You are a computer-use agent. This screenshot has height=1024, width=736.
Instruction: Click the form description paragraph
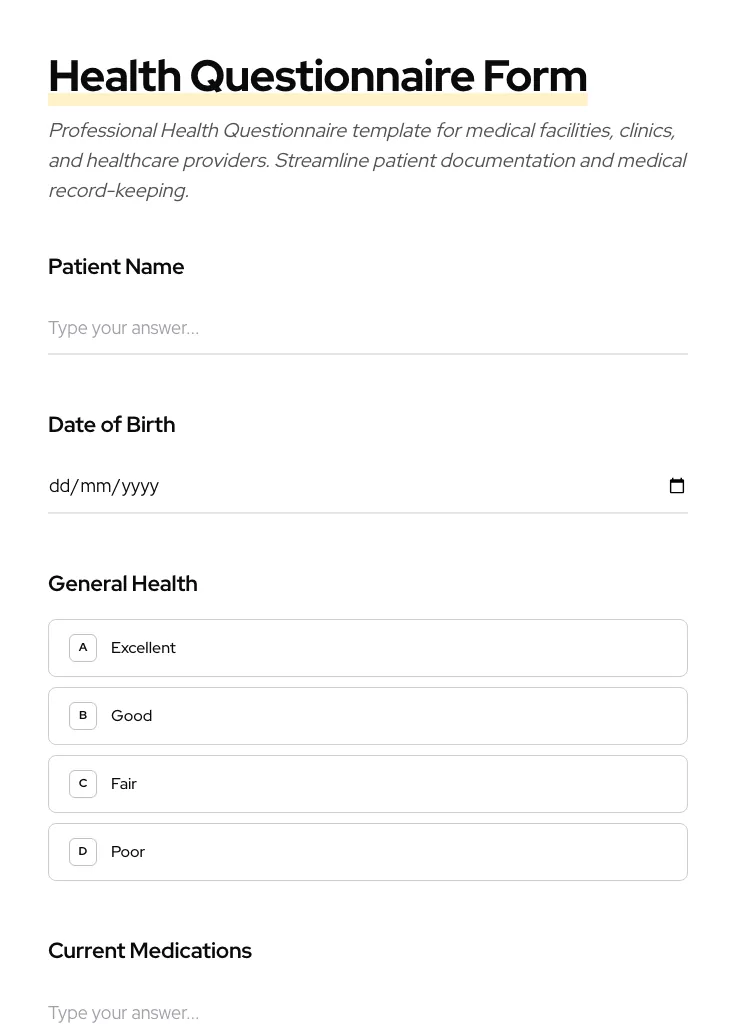coord(367,160)
